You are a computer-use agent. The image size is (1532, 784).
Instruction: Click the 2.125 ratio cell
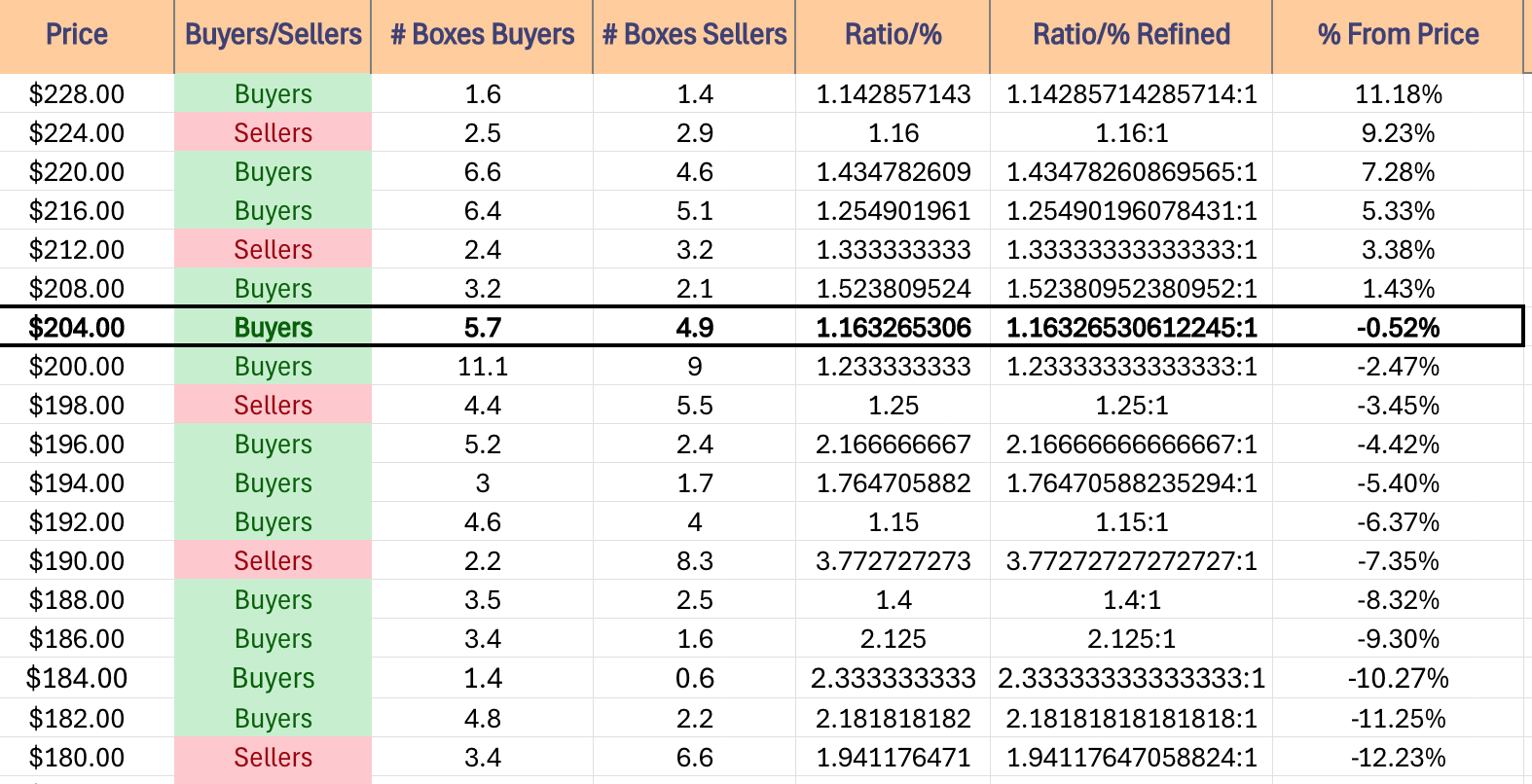pyautogui.click(x=893, y=639)
